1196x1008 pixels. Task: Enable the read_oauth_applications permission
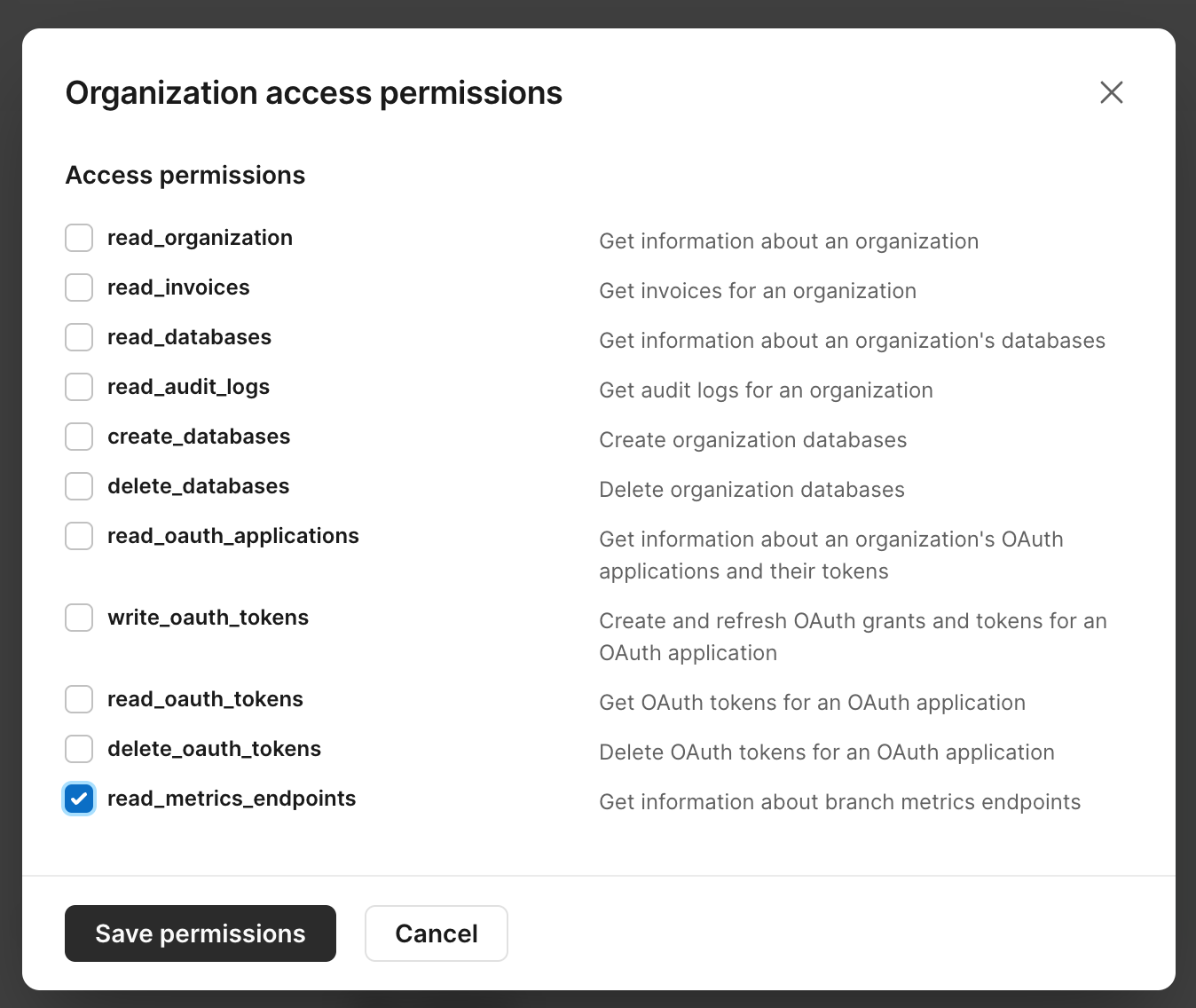click(78, 536)
